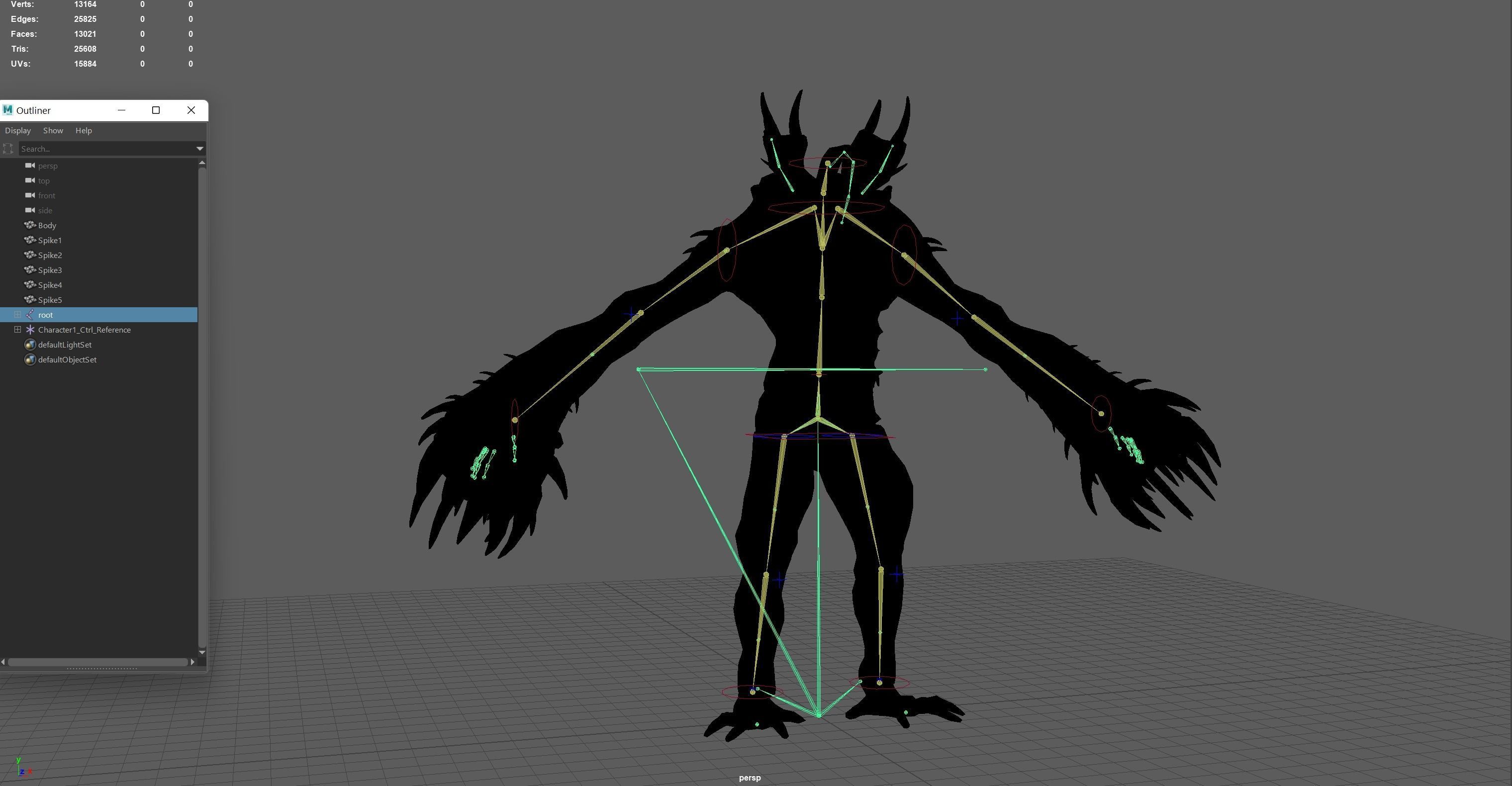Select Character1_Ctrl_Reference label in Outliner
Viewport: 1512px width, 786px height.
point(85,330)
